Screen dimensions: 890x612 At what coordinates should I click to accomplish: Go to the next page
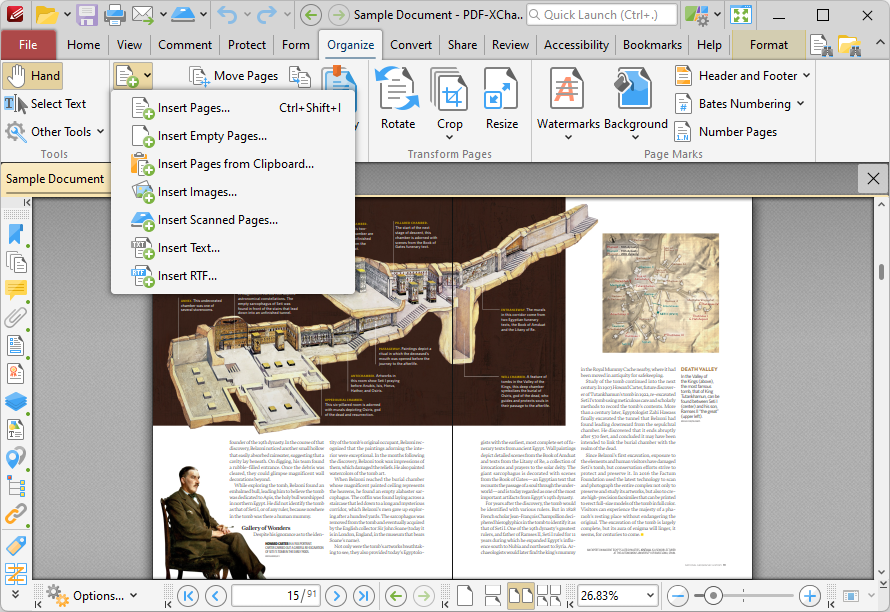[336, 596]
